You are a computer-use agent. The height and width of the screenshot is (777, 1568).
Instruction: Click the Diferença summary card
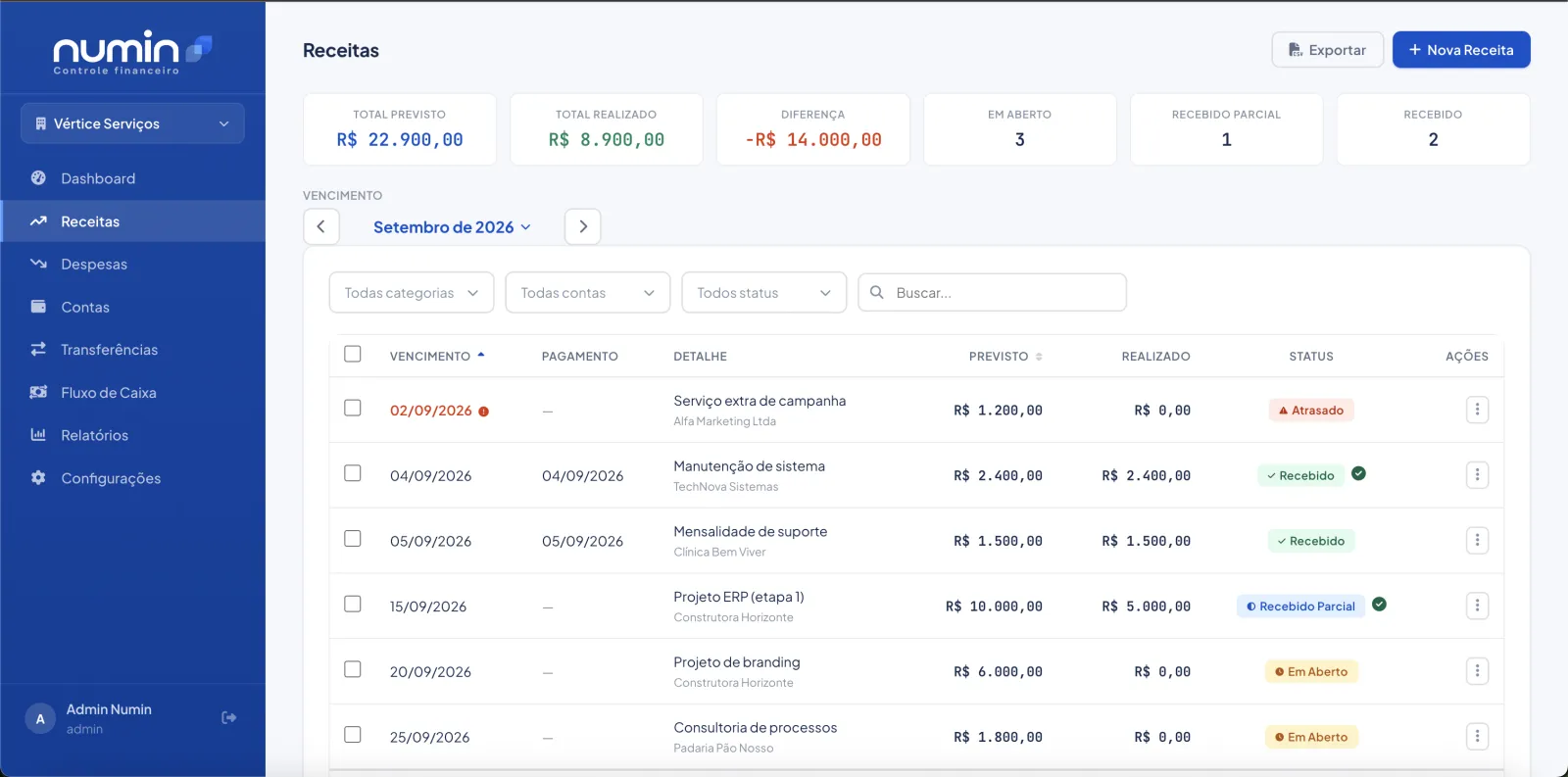pos(813,129)
